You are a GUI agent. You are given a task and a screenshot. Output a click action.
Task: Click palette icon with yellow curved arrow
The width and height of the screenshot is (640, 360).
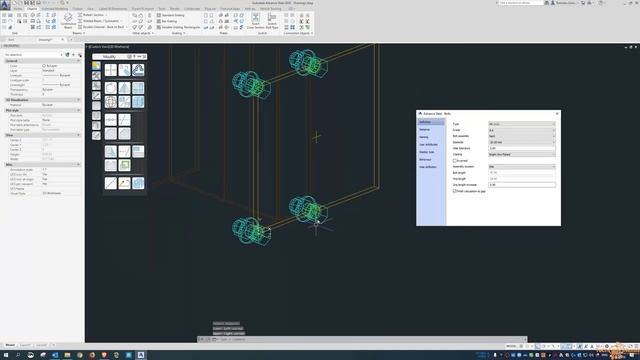(124, 183)
